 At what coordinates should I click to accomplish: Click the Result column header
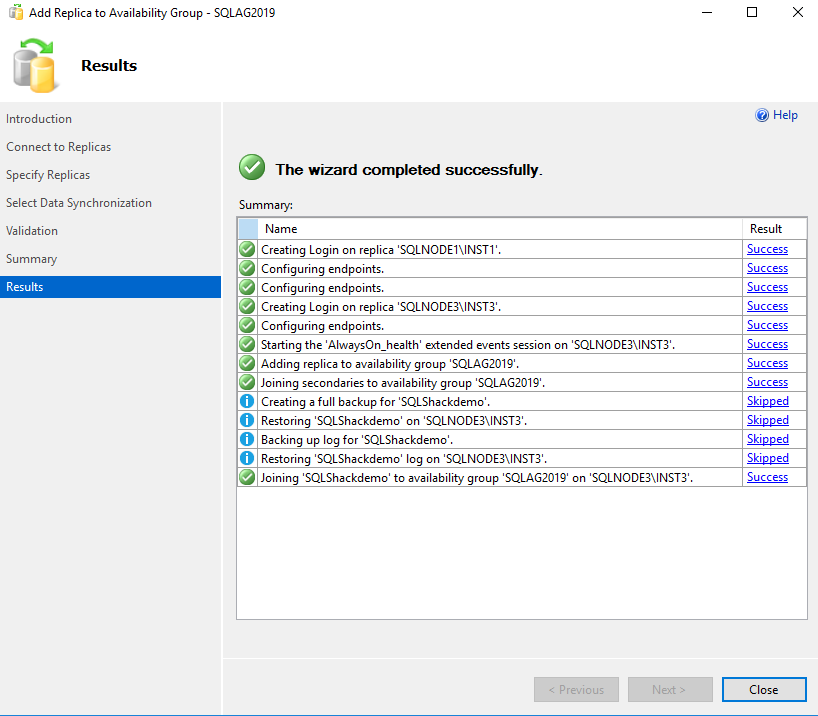[x=766, y=229]
